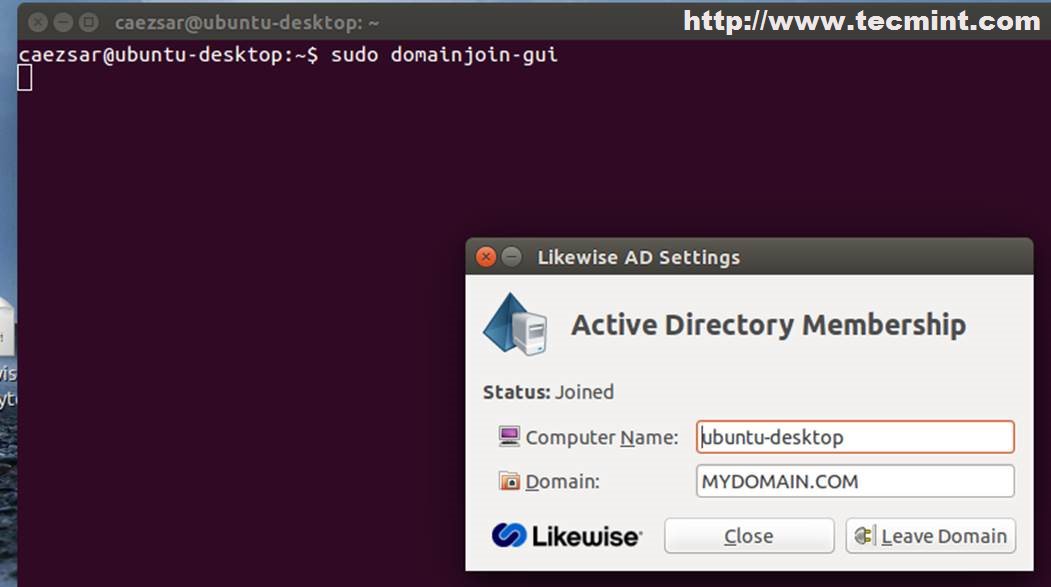1051x587 pixels.
Task: Click the 'Active Directory Membership' heading
Action: 768,325
